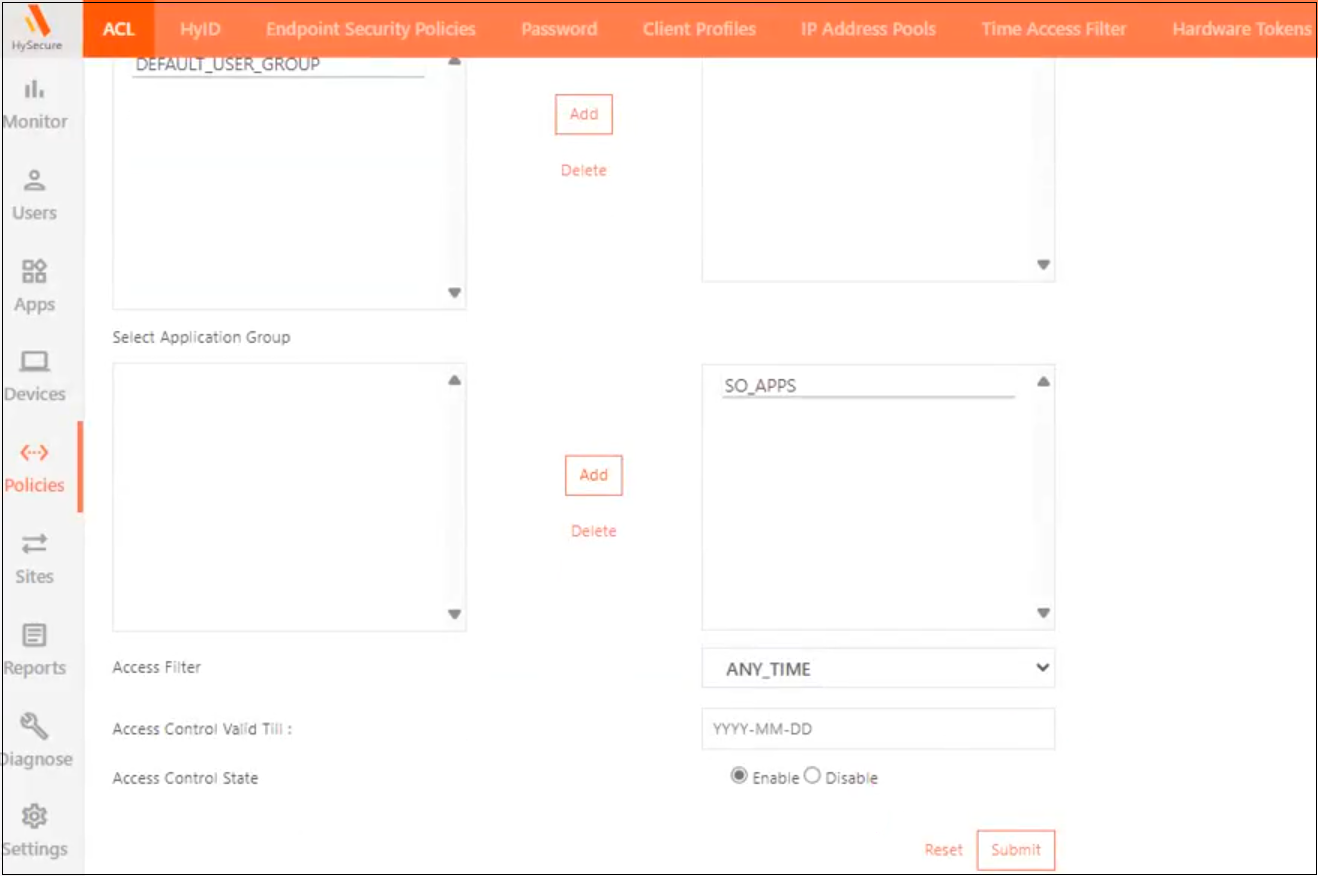The width and height of the screenshot is (1318, 876).
Task: Click the Reset link
Action: pyautogui.click(x=943, y=850)
